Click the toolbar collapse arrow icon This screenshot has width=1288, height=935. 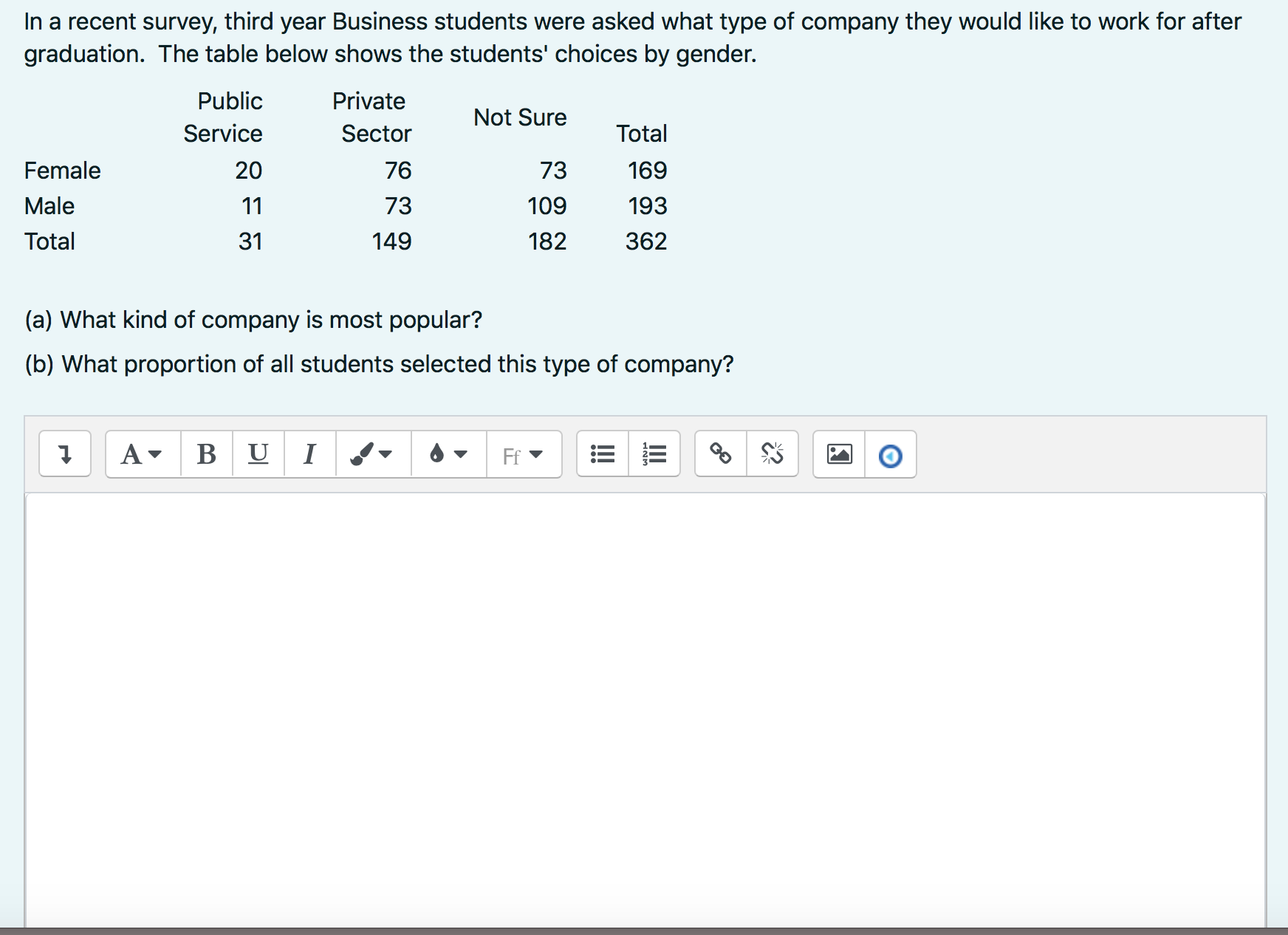(64, 454)
